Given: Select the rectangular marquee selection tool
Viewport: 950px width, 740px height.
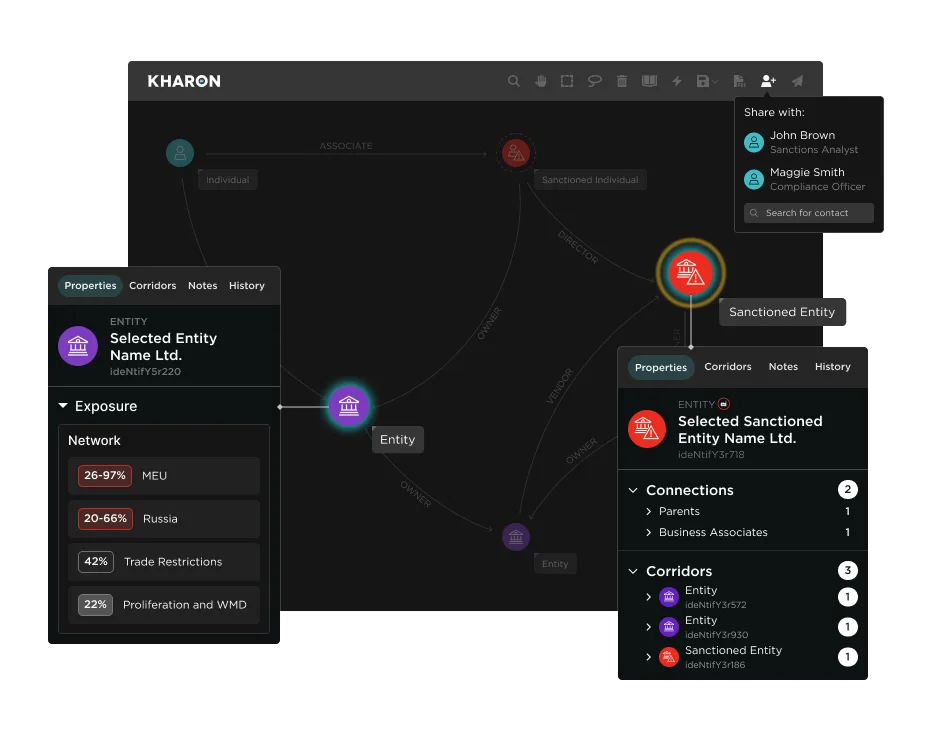Looking at the screenshot, I should click(x=567, y=81).
